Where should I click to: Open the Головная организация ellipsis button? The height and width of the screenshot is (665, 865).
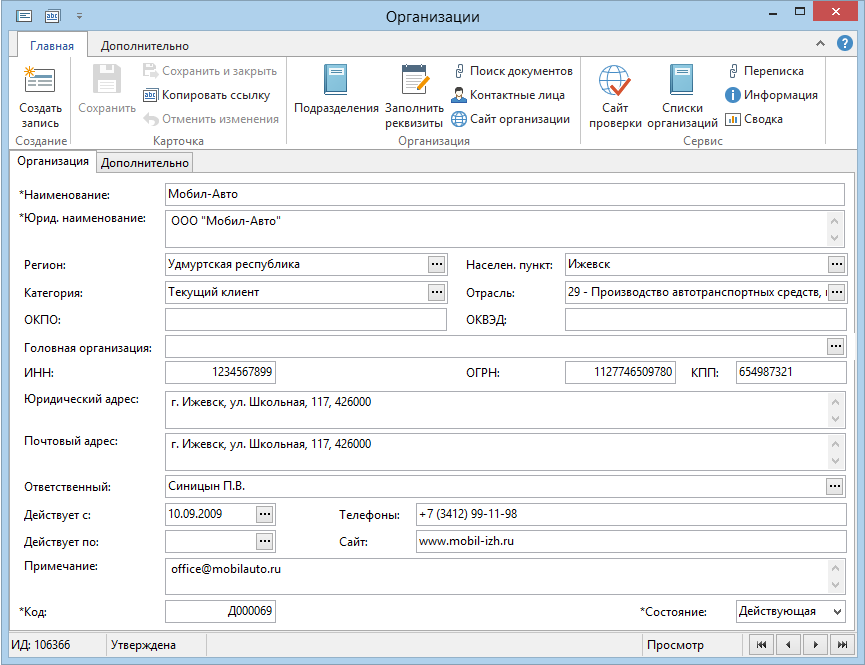pos(836,347)
